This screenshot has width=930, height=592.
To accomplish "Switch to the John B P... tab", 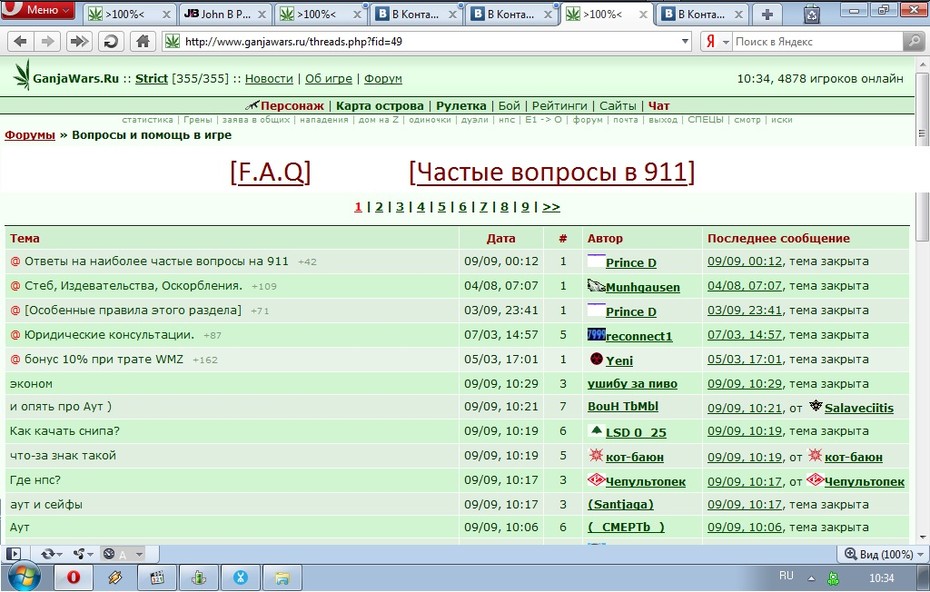I will coord(224,14).
